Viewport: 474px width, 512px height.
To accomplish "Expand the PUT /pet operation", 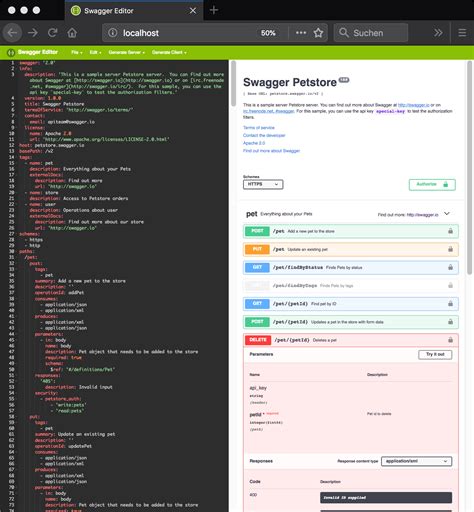I will (350, 249).
